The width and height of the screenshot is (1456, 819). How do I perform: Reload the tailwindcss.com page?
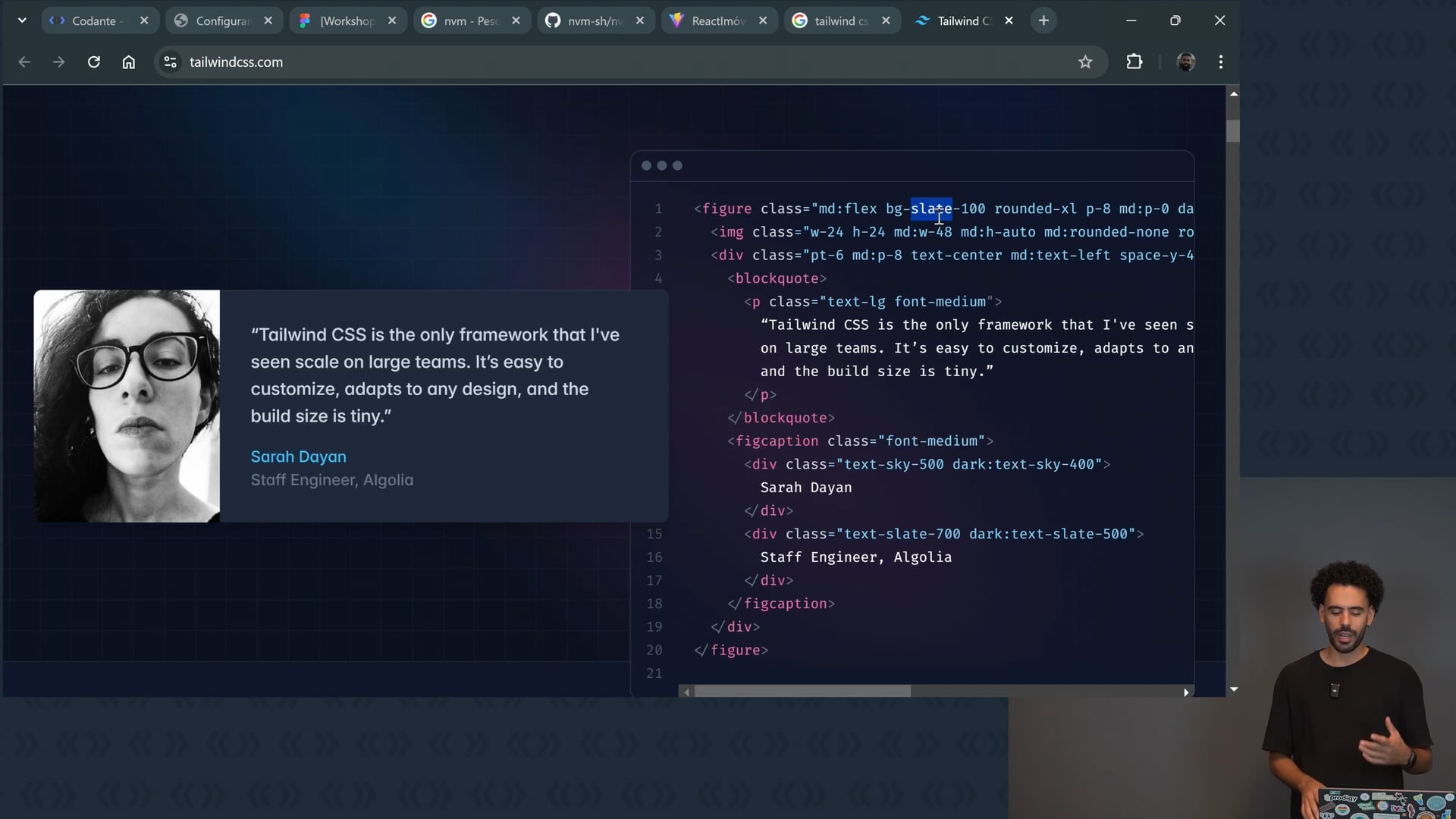[94, 62]
